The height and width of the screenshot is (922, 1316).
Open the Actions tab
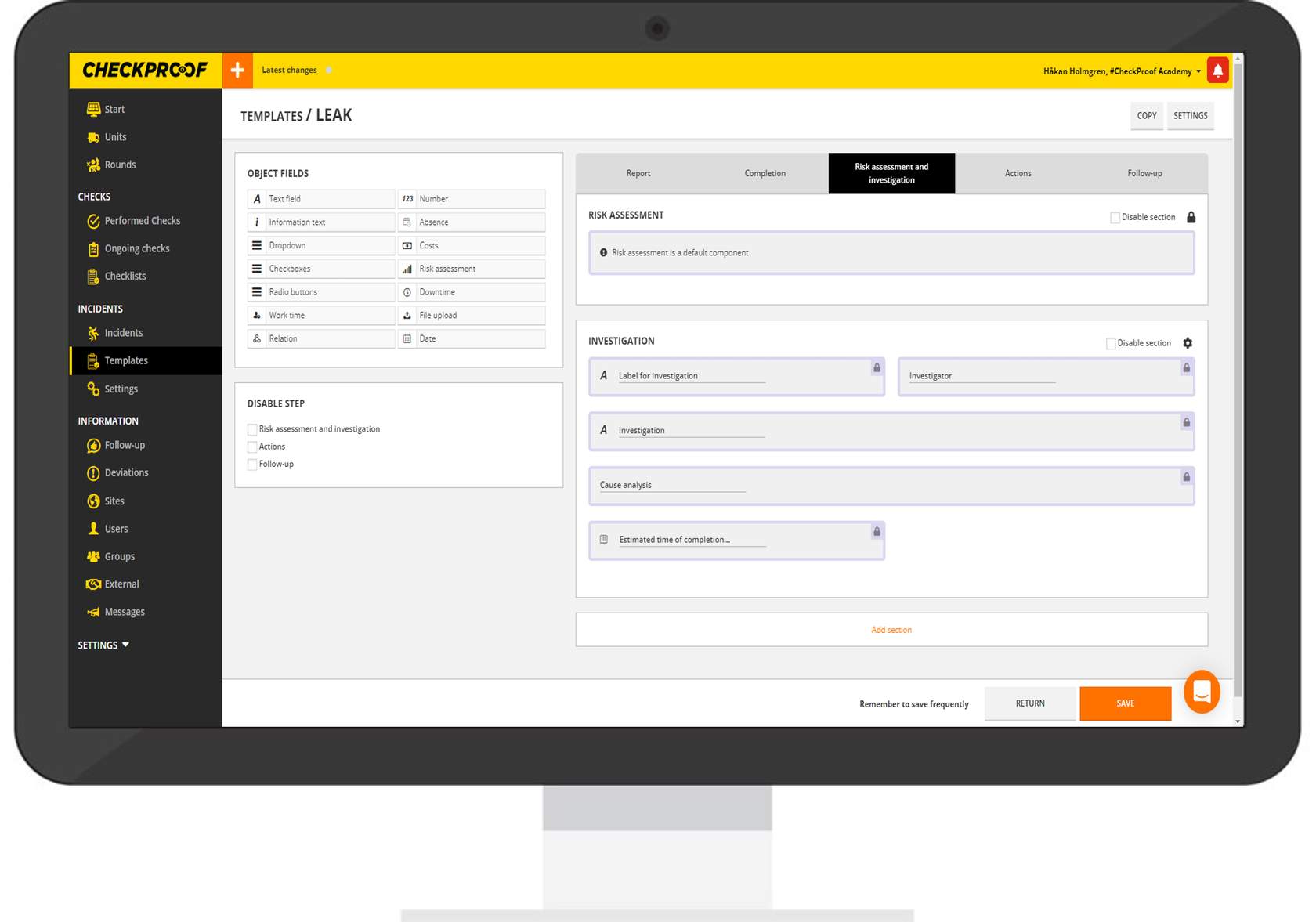[1018, 173]
